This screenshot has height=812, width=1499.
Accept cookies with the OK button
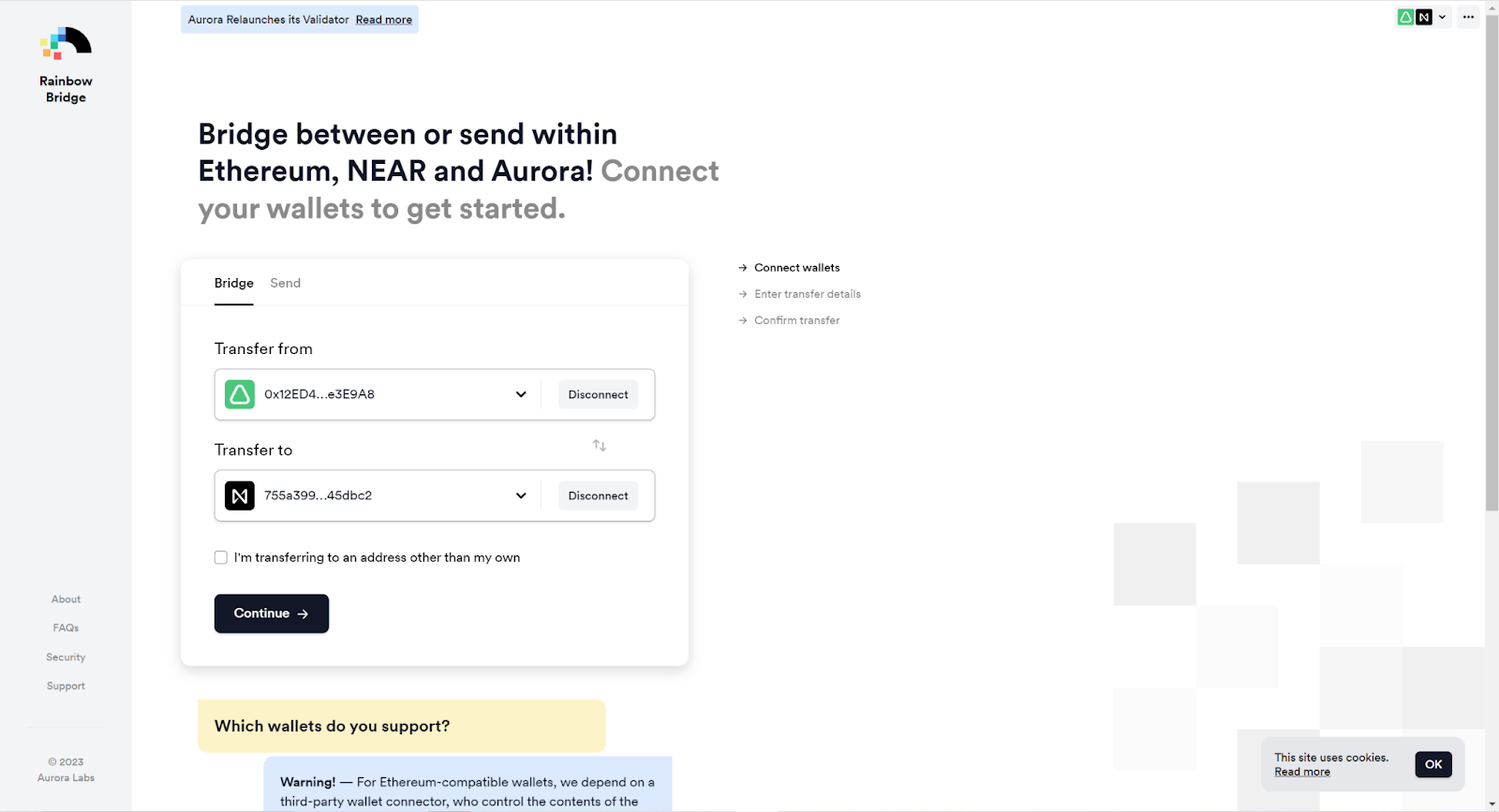(x=1433, y=764)
